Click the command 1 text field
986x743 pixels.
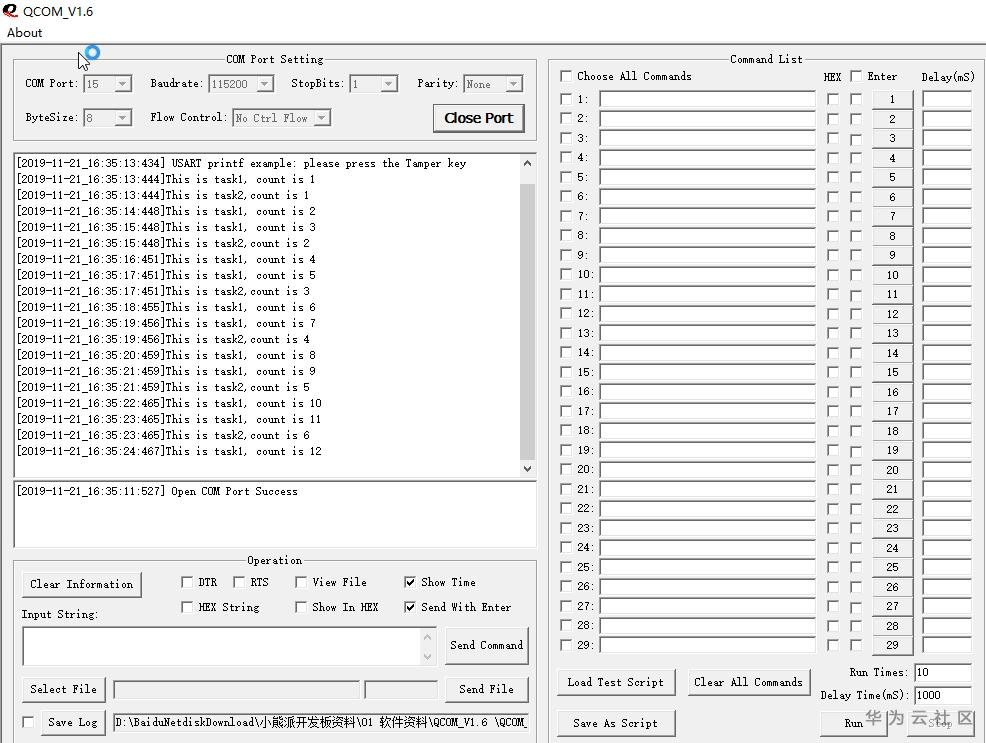pos(707,99)
